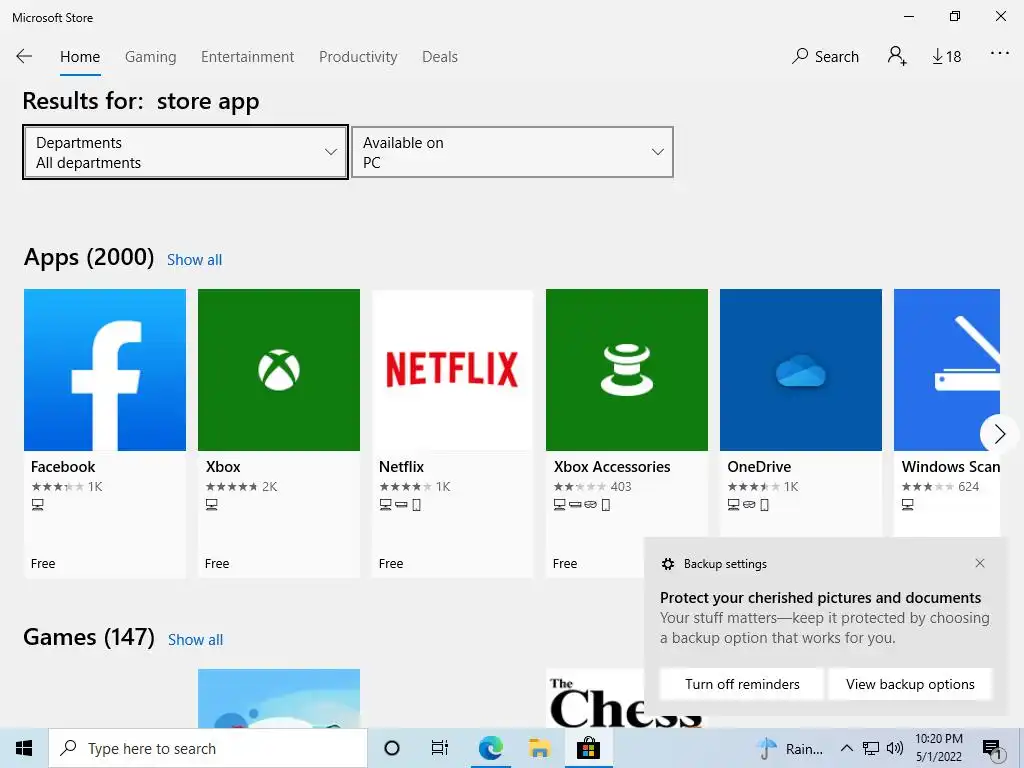Open File Explorer from taskbar
The width and height of the screenshot is (1024, 768).
pyautogui.click(x=539, y=748)
